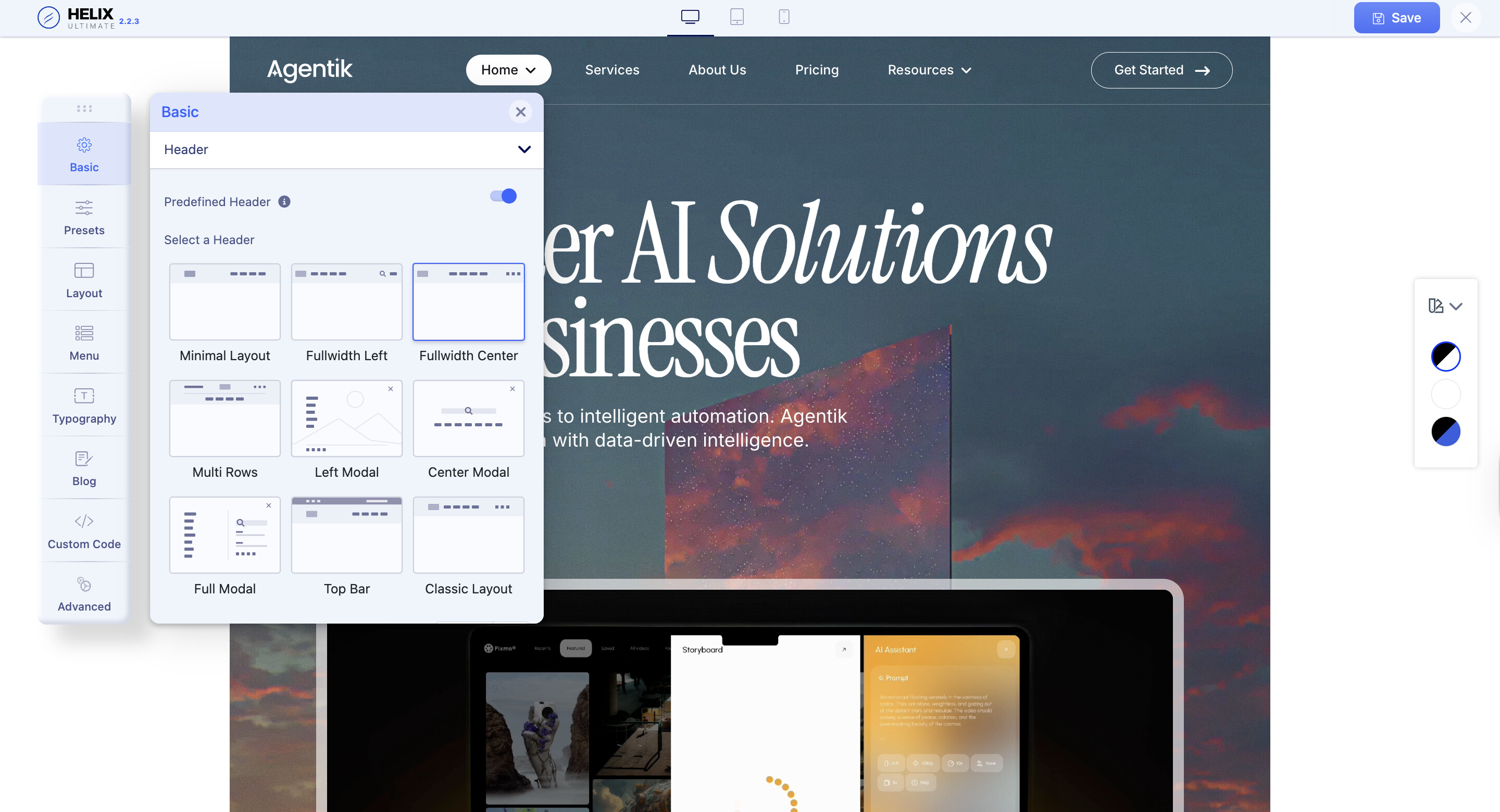
Task: Open the Blog tab in sidebar
Action: pyautogui.click(x=84, y=468)
